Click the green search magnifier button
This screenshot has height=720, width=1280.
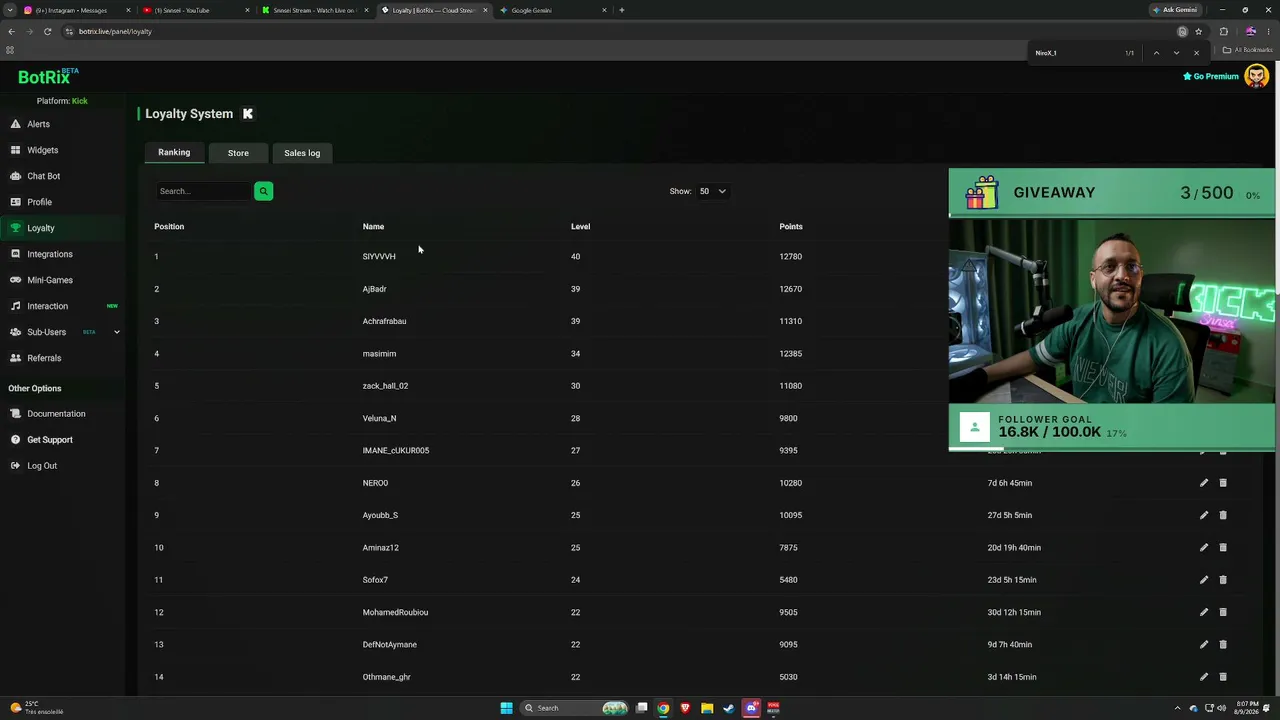(263, 191)
